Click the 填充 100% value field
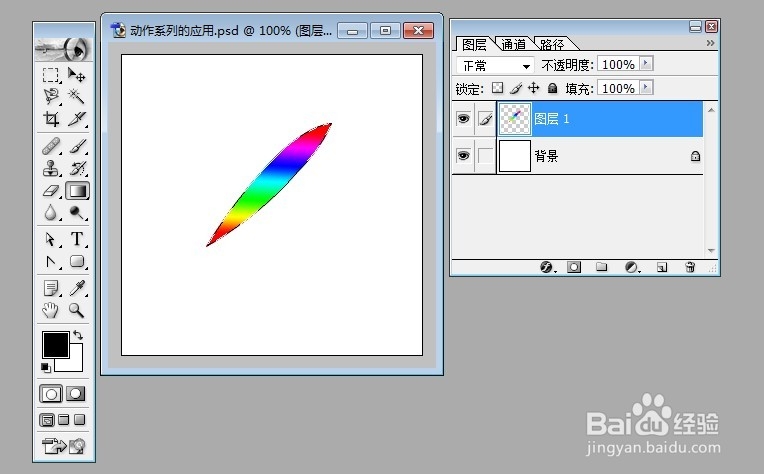Image resolution: width=764 pixels, height=474 pixels. [x=618, y=88]
